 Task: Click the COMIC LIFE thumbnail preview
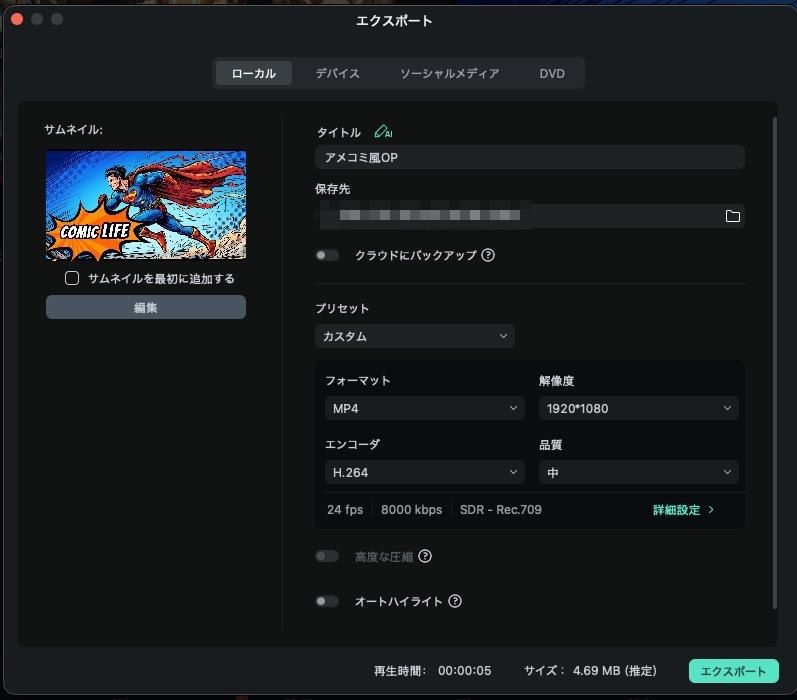click(x=146, y=205)
